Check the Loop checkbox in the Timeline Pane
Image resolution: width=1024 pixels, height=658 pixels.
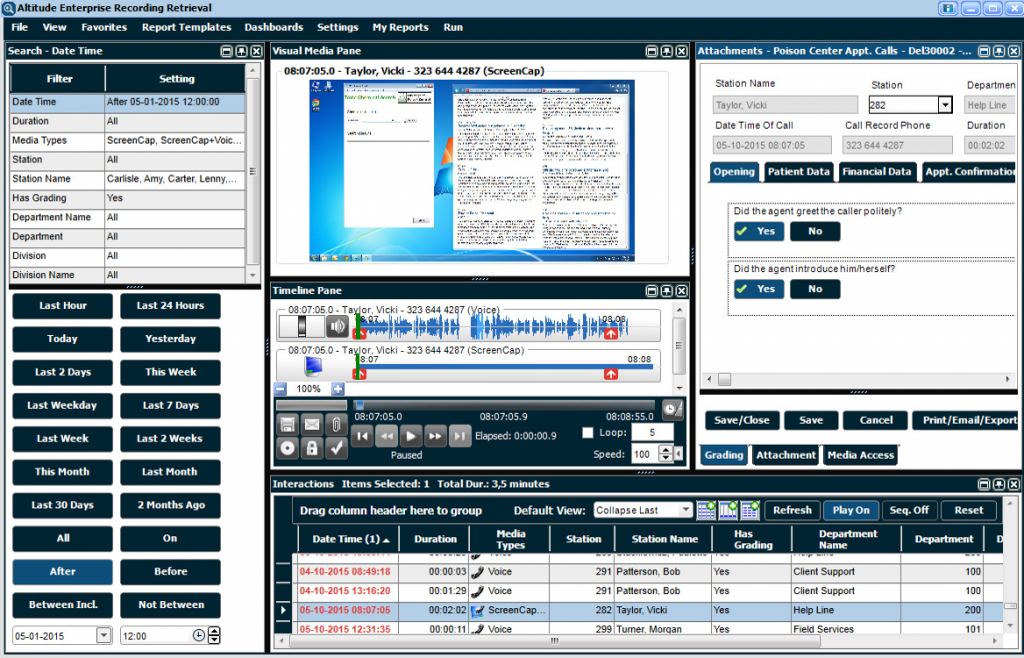pos(587,431)
